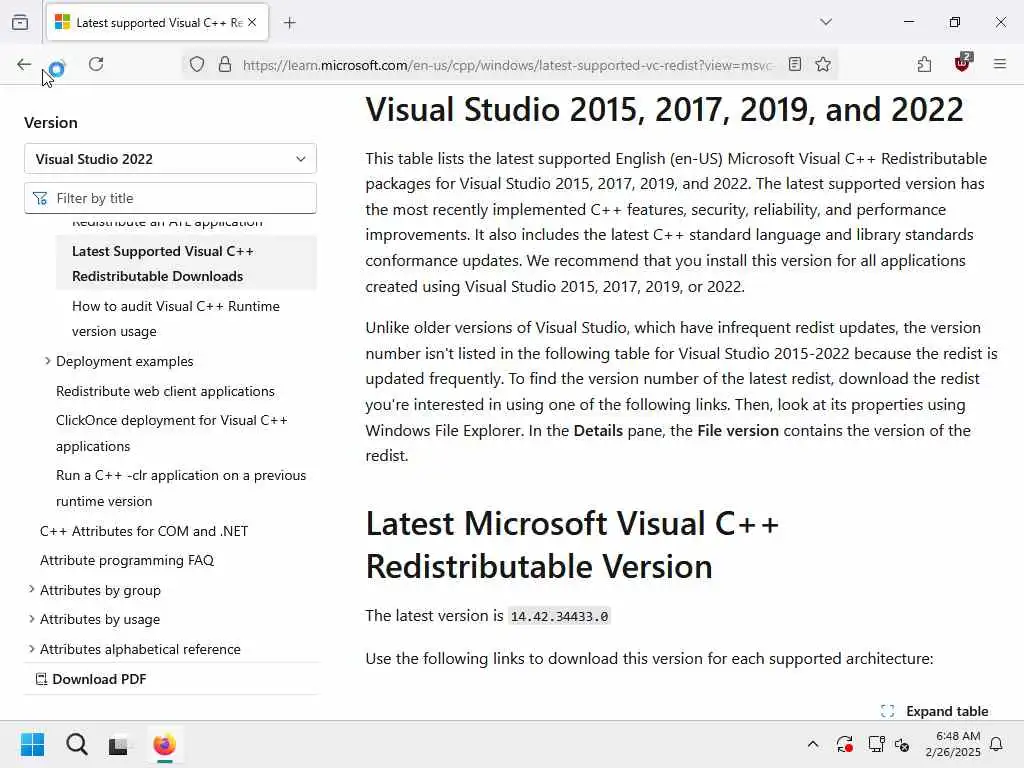The width and height of the screenshot is (1024, 768).
Task: Open the uBlock Origin extension icon
Action: [x=963, y=63]
